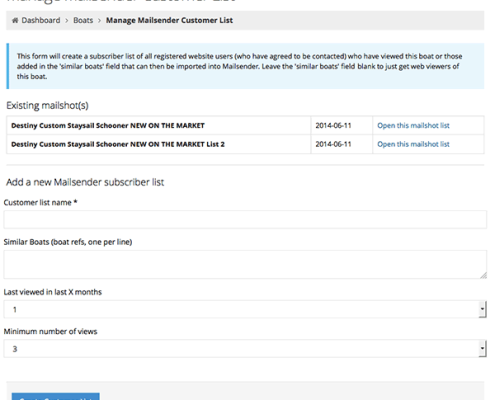495x400 pixels.
Task: Click the Customer list name label
Action: (x=40, y=202)
